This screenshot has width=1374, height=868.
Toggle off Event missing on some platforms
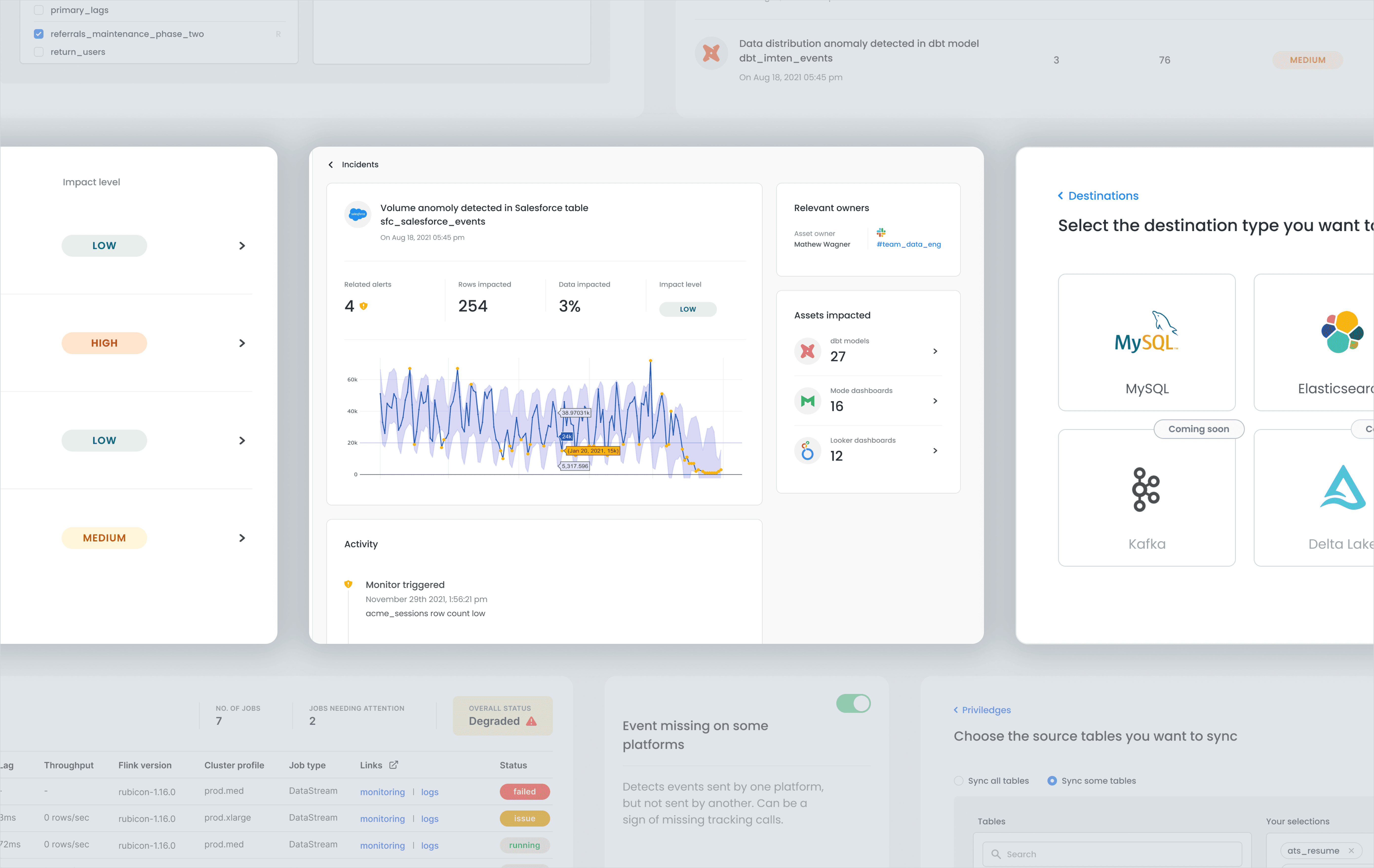pos(853,704)
